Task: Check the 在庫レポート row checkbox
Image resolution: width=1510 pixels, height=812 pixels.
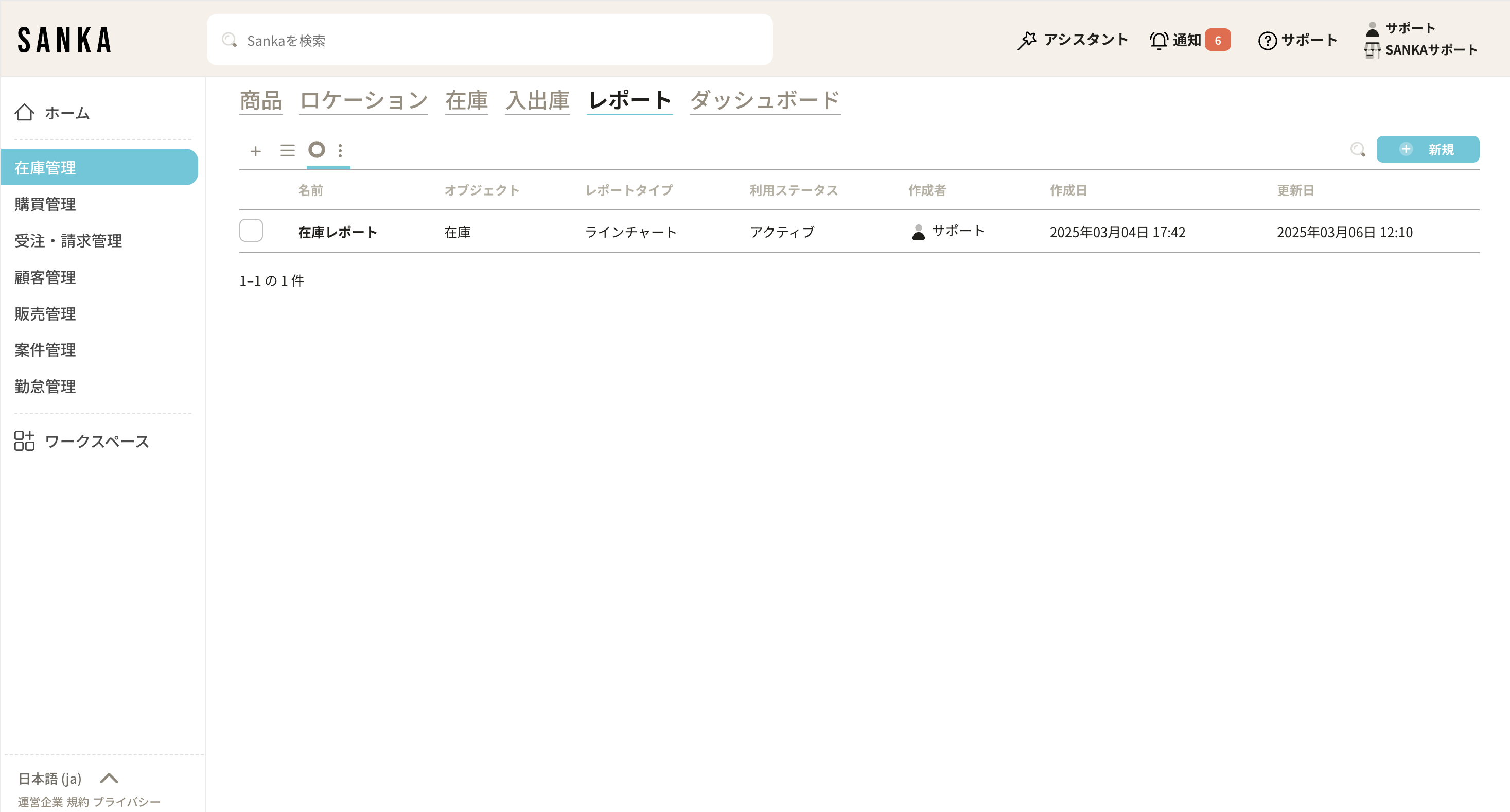Action: tap(251, 231)
